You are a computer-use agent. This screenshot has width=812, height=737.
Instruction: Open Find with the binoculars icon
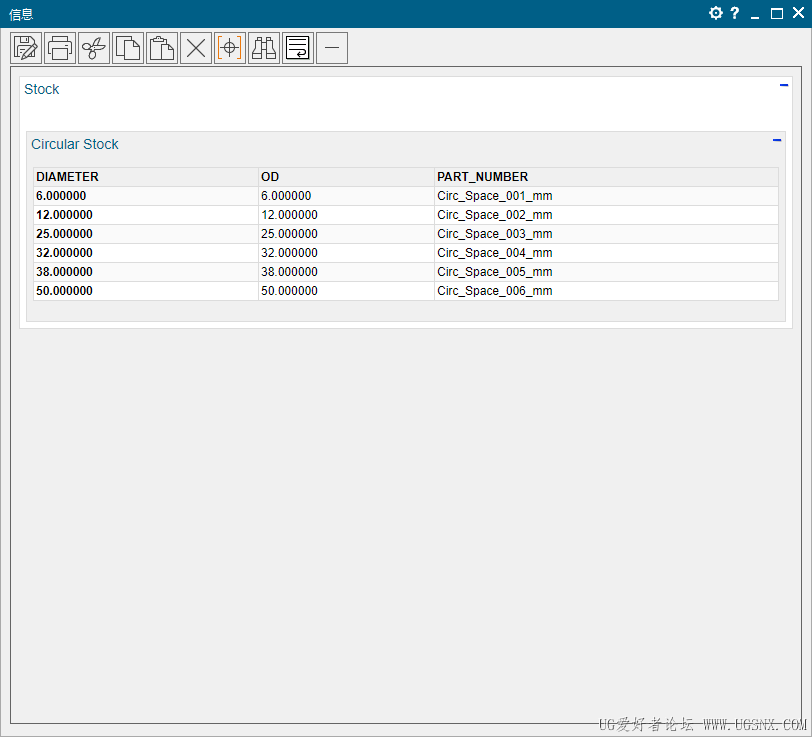[x=264, y=48]
